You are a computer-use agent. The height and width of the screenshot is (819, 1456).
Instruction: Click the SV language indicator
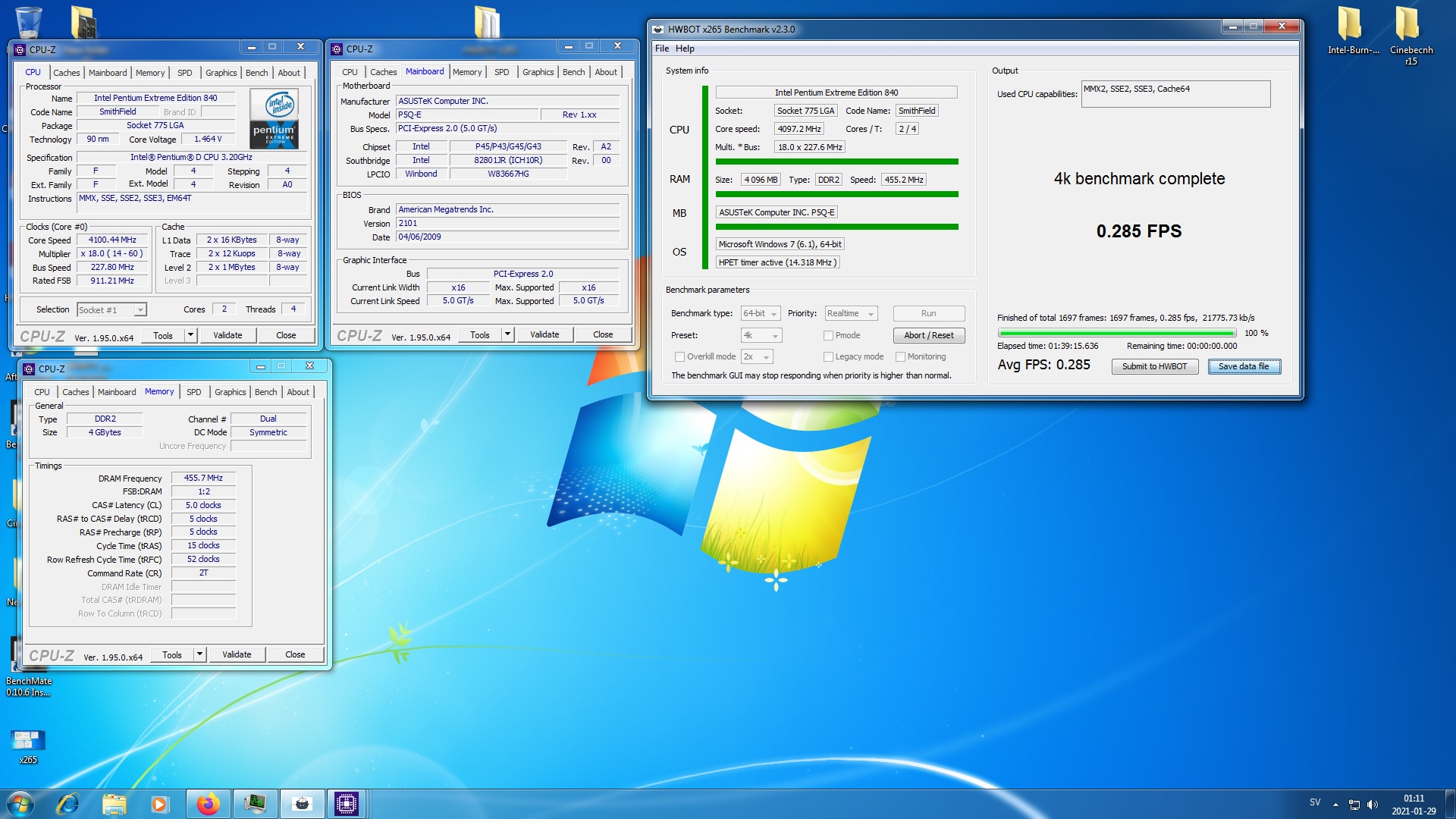pyautogui.click(x=1314, y=802)
